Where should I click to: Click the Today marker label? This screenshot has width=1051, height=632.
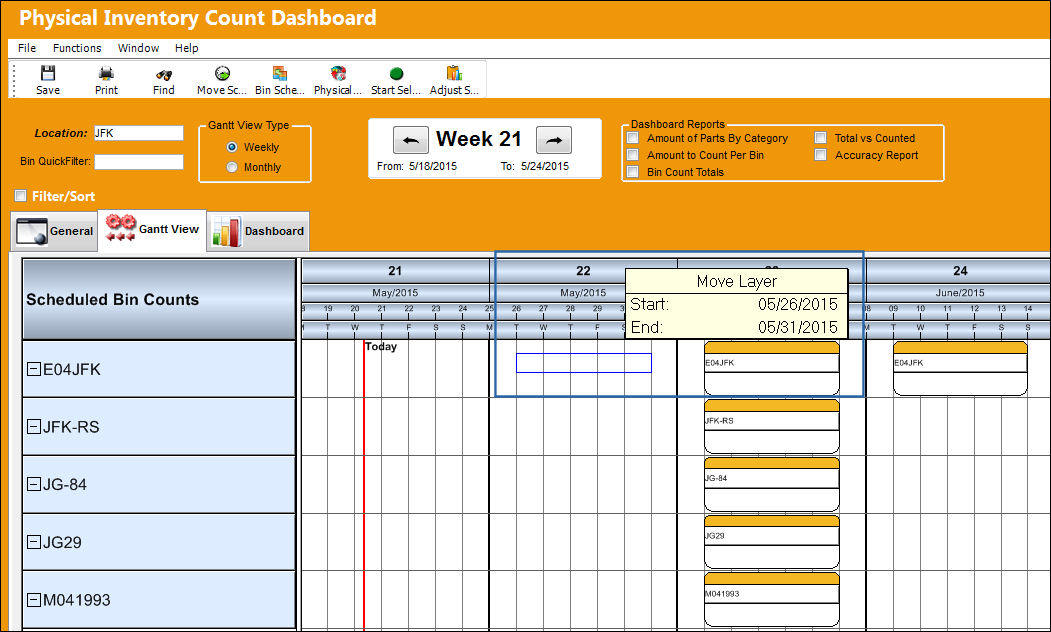381,346
